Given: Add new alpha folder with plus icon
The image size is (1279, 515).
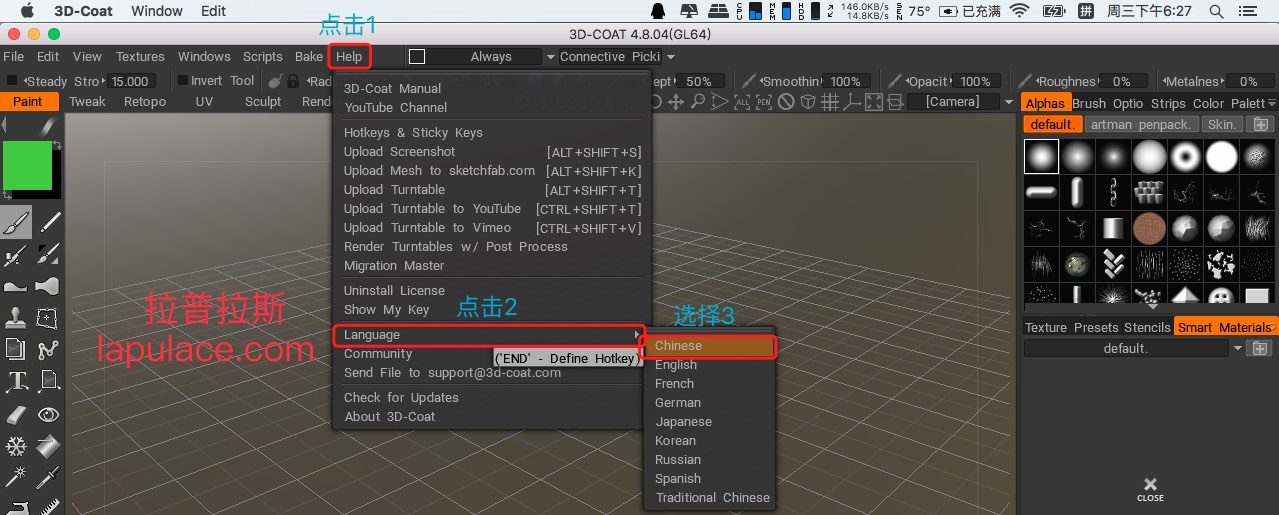Looking at the screenshot, I should (1260, 125).
